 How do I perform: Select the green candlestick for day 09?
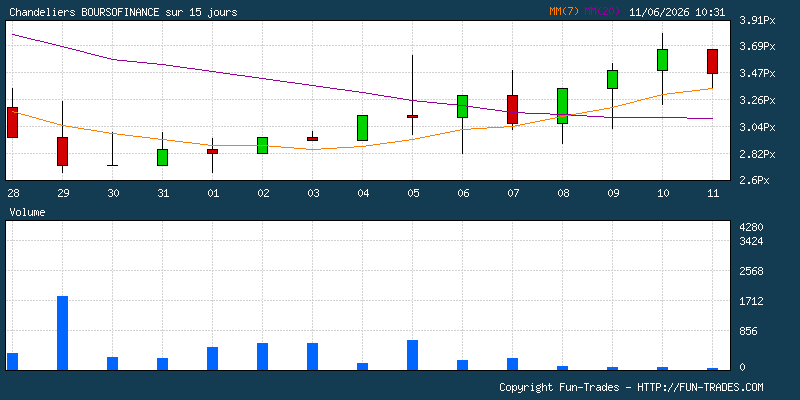coord(612,80)
